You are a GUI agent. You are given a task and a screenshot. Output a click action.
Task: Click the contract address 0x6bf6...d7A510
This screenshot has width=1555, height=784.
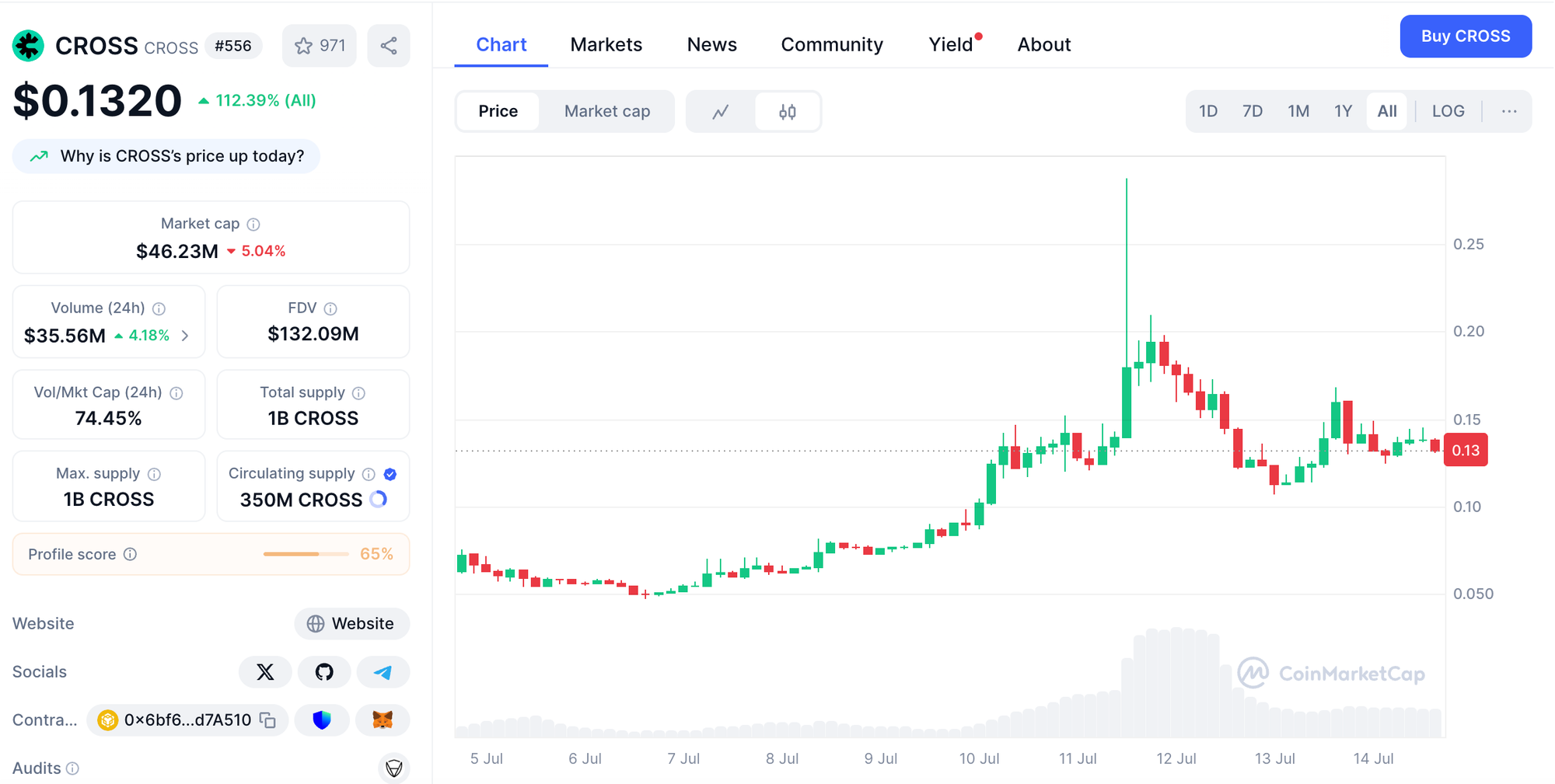(187, 720)
